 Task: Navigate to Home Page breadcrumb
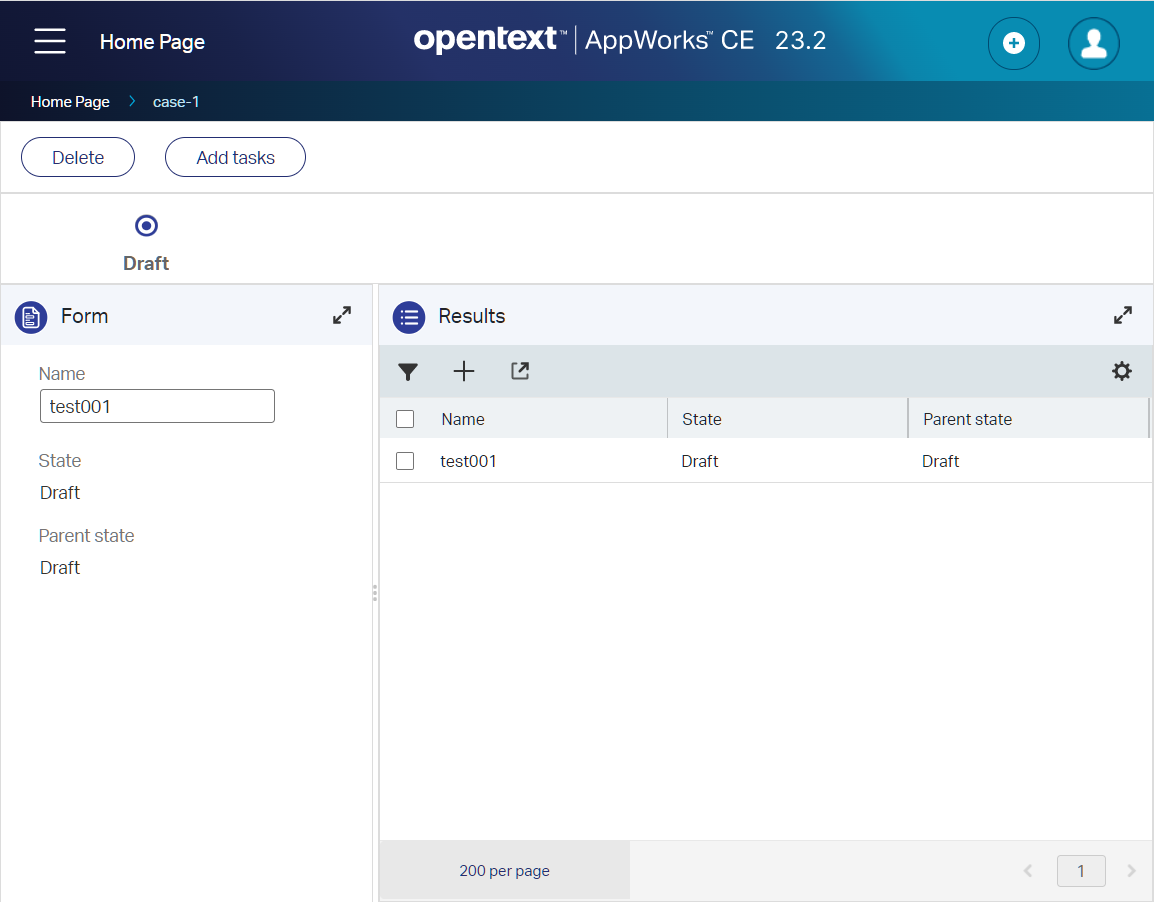coord(70,101)
